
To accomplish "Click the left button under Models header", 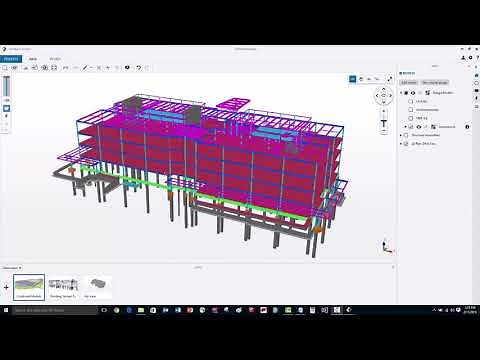I will click(x=409, y=82).
